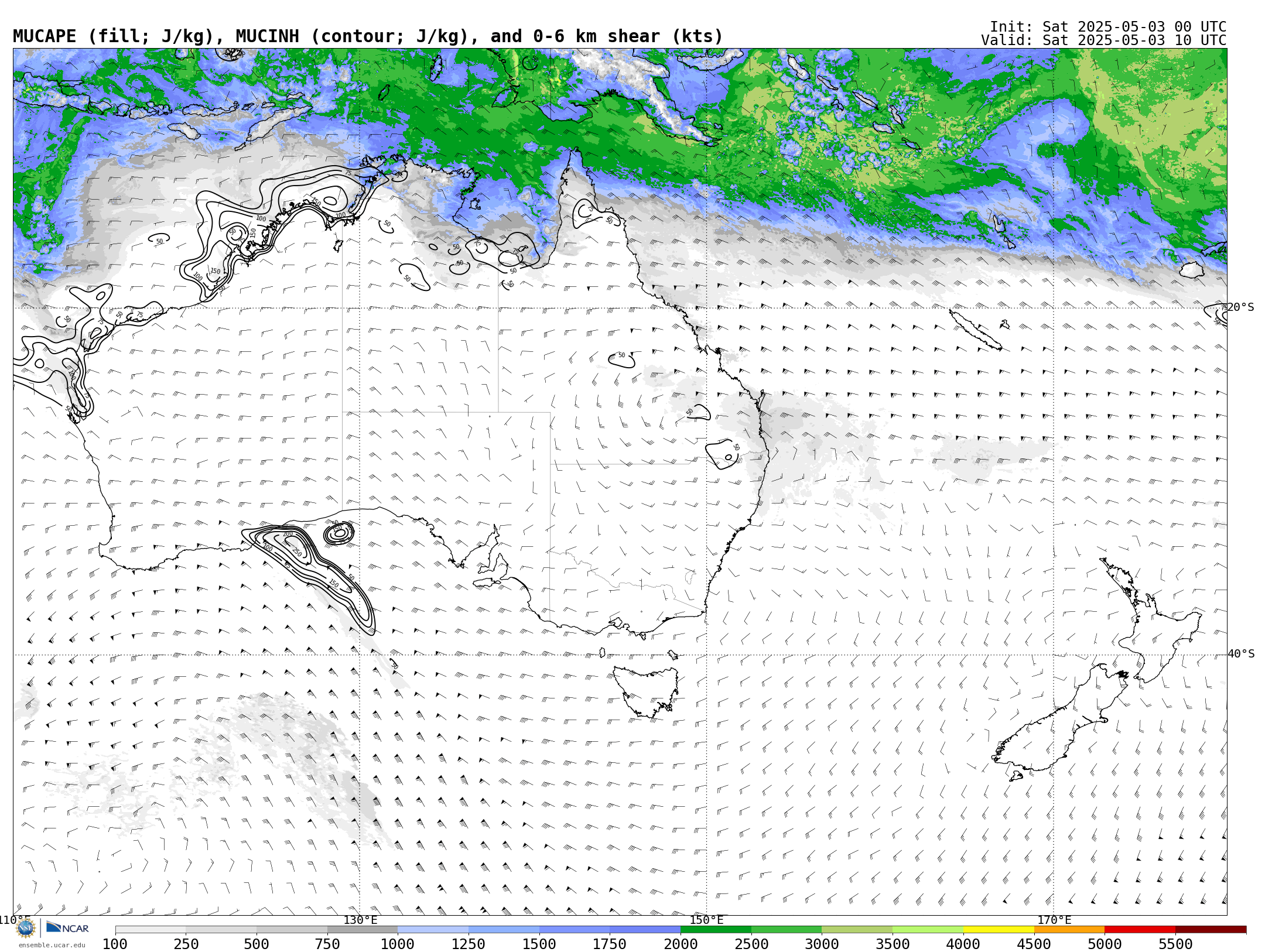The image size is (1265, 952).
Task: Click the colorbar label 1750
Action: pyautogui.click(x=610, y=944)
